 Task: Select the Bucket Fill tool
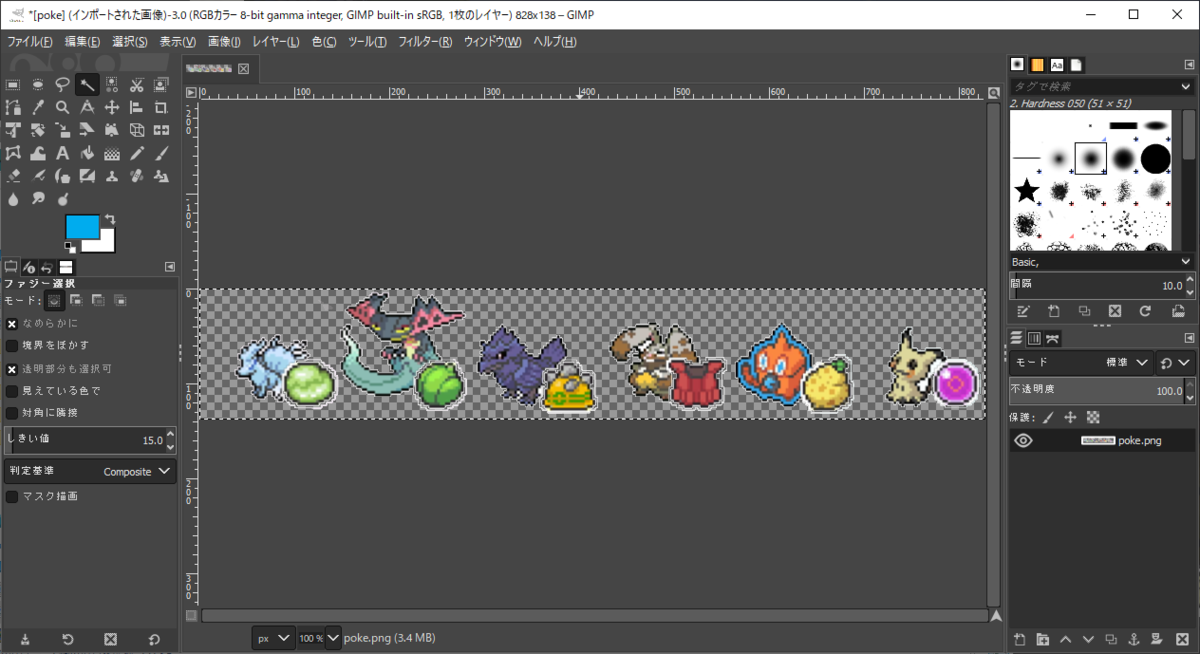point(87,153)
